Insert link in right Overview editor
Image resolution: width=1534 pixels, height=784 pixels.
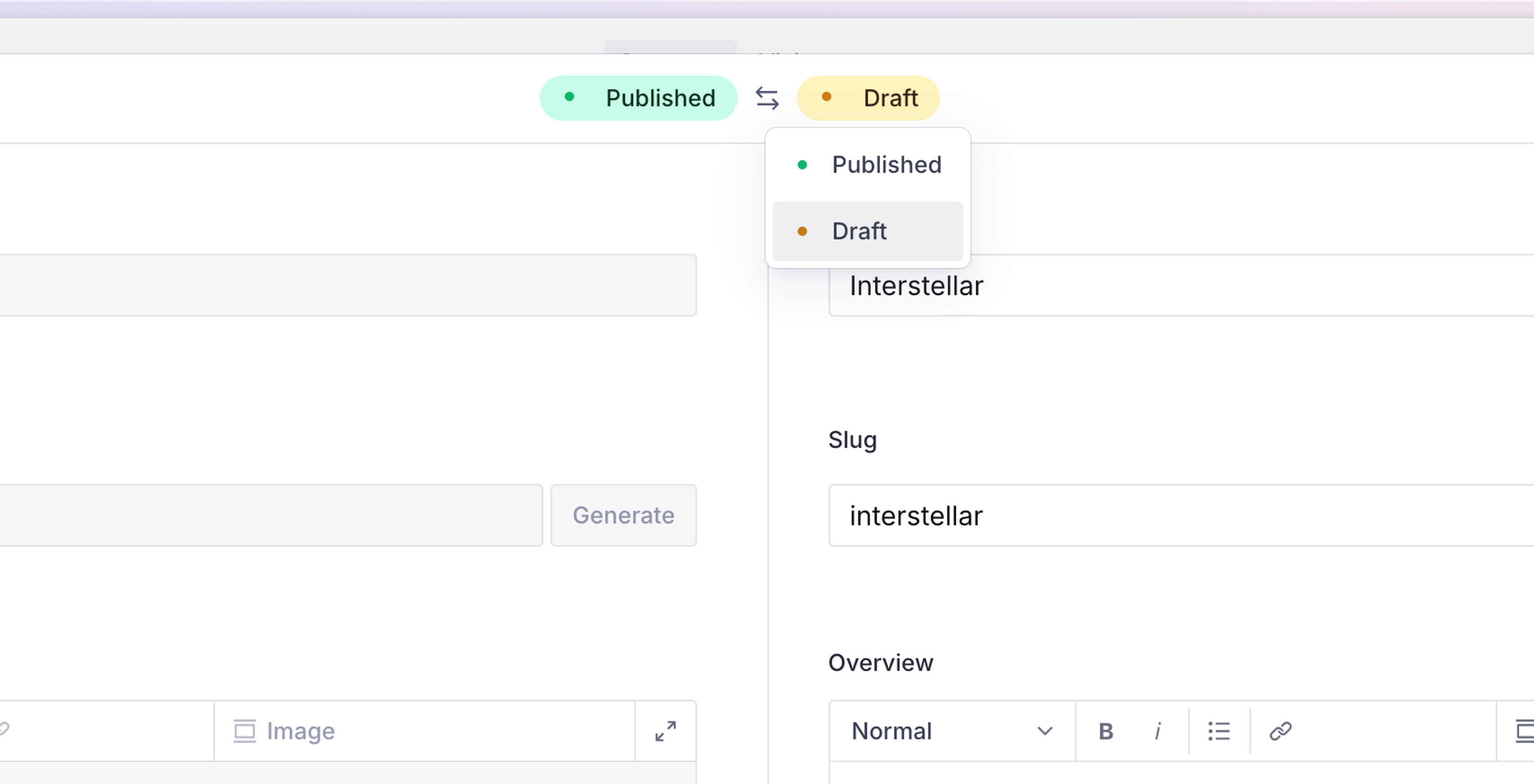pyautogui.click(x=1280, y=731)
